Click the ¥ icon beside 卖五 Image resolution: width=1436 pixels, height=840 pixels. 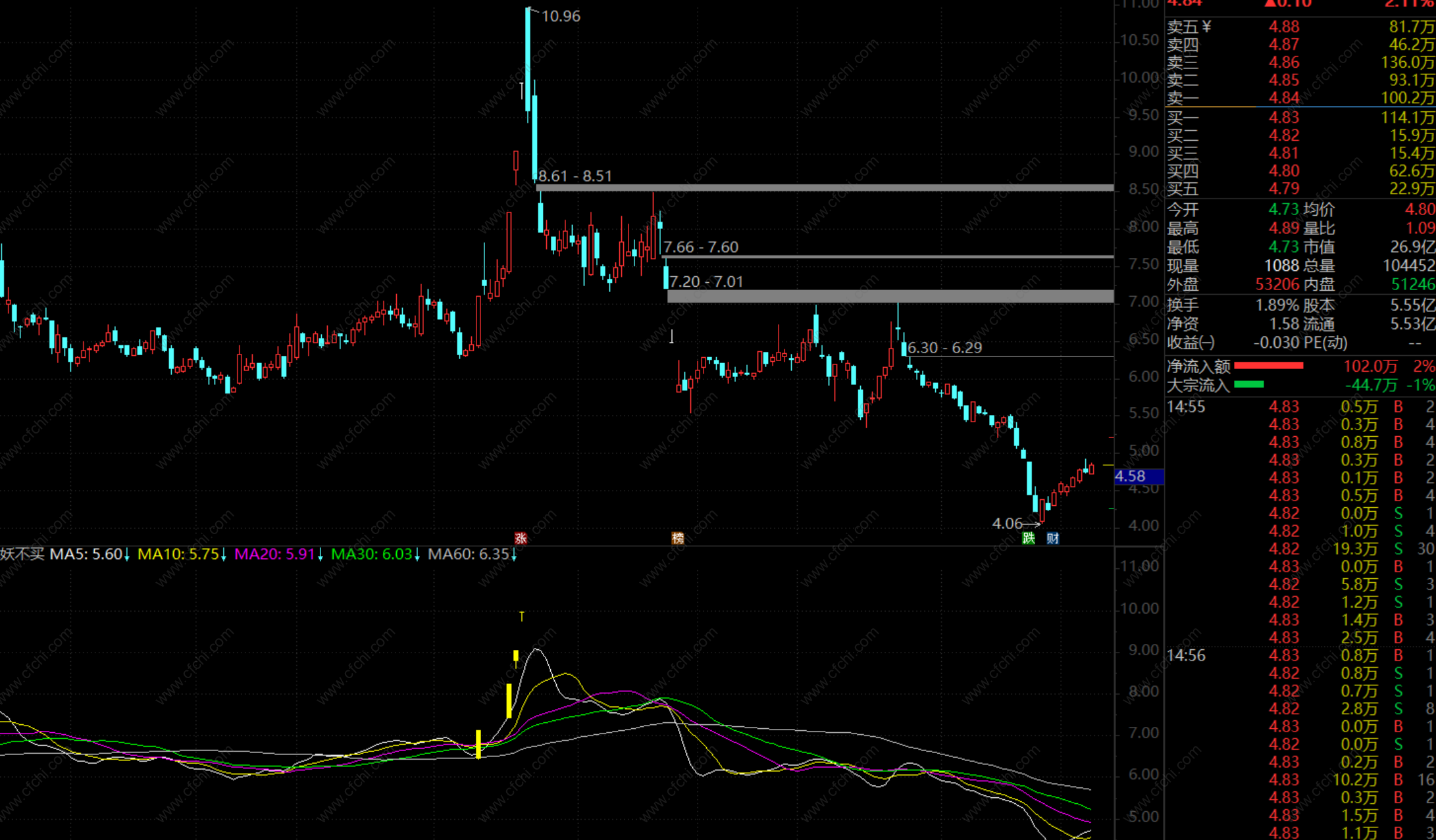click(x=1206, y=27)
